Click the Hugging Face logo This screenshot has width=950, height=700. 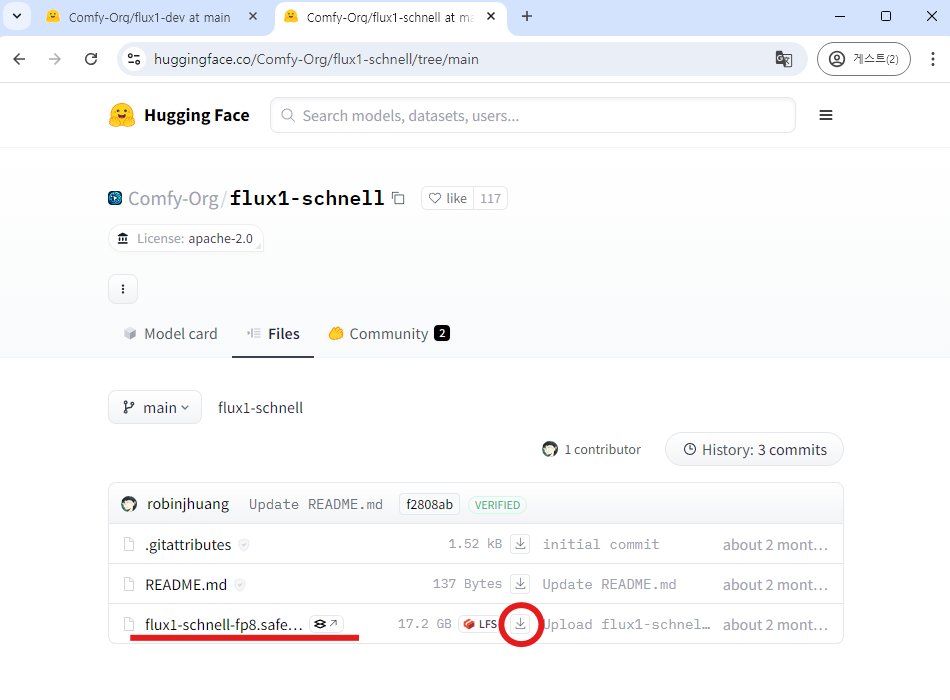click(x=122, y=115)
